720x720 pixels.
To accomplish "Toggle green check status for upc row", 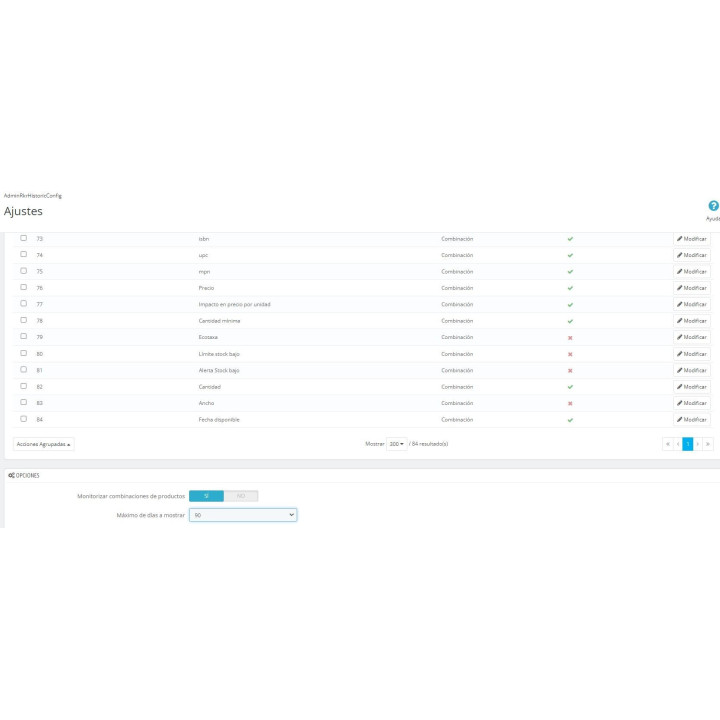I will [x=570, y=255].
